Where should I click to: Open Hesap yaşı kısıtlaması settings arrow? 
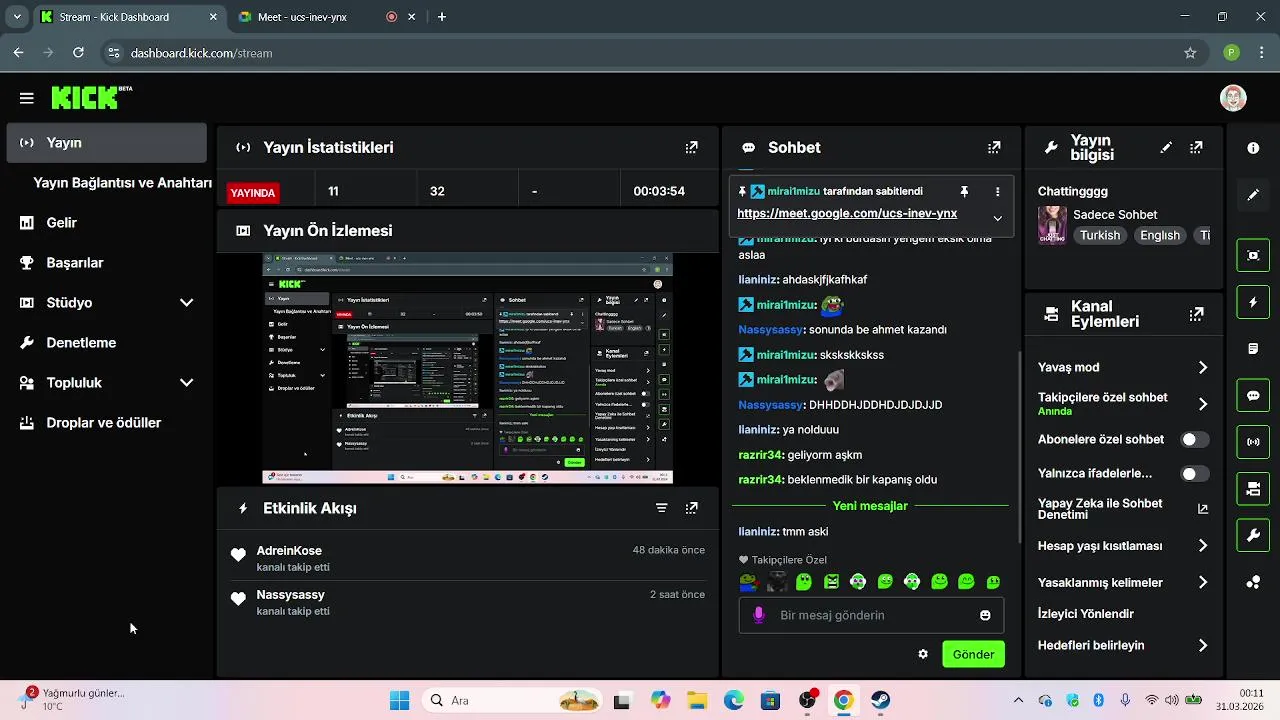[1202, 546]
